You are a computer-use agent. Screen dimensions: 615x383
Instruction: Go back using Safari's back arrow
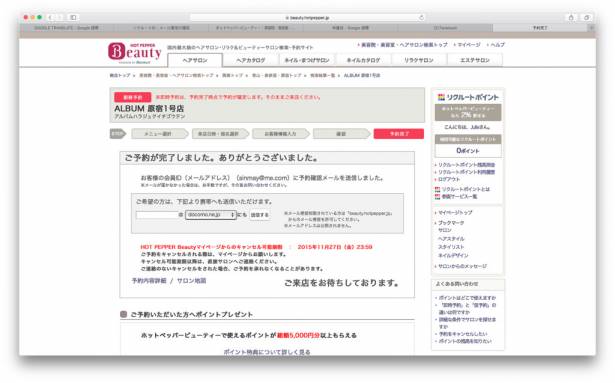click(x=50, y=17)
